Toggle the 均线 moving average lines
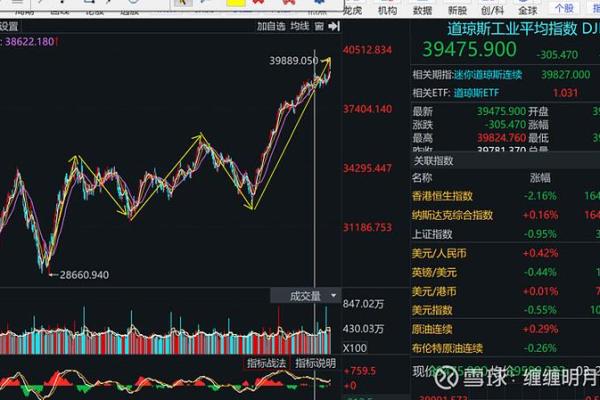600x400 pixels. (x=300, y=26)
